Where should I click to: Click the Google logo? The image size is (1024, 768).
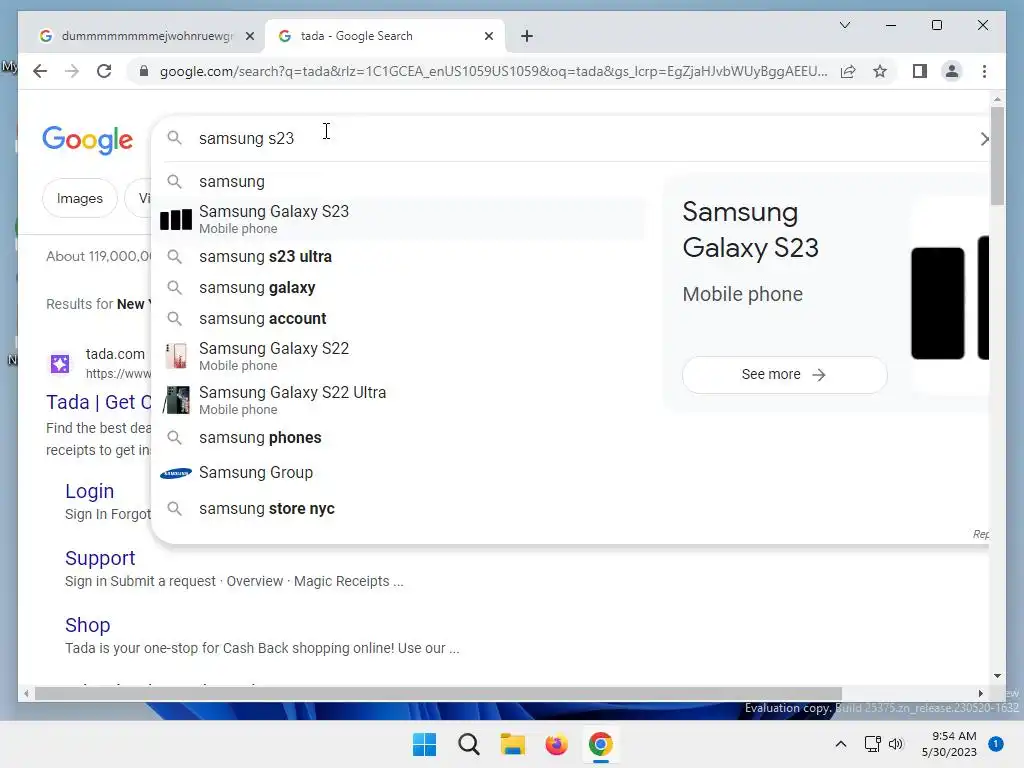click(88, 140)
